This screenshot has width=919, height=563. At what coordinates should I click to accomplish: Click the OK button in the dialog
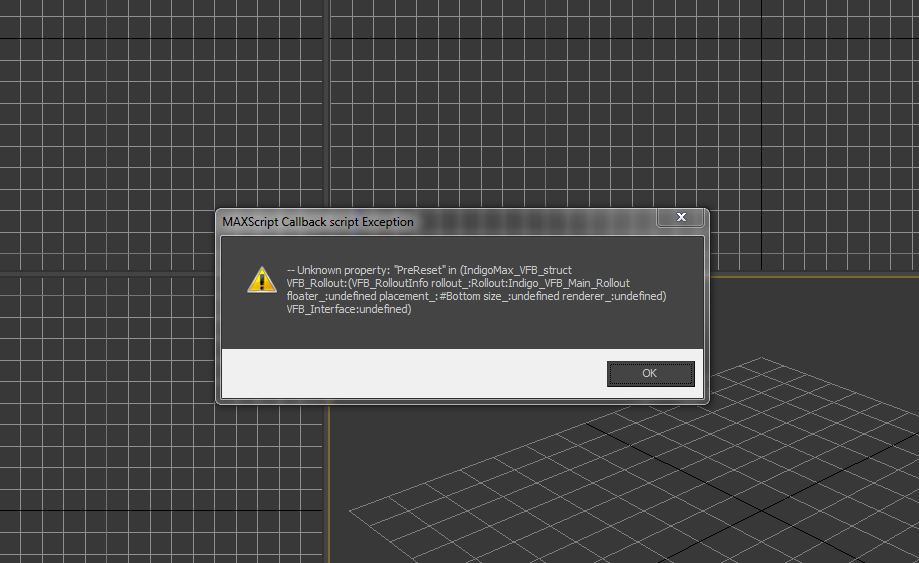click(x=650, y=373)
